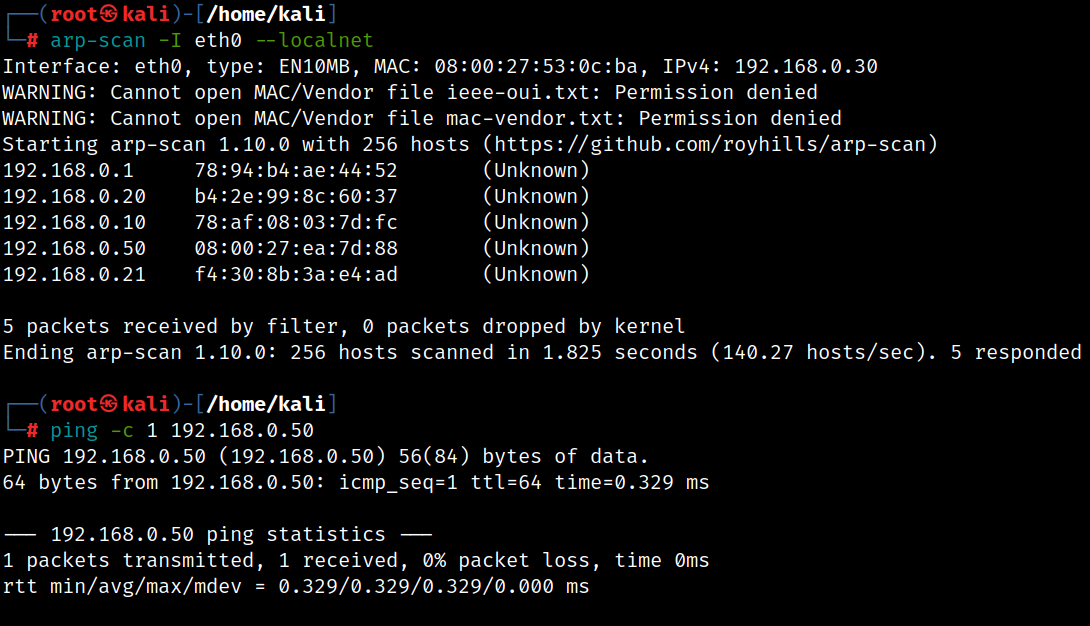Click IP address 192.168.0.1 in scan results
Viewport: 1090px width, 626px height.
pyautogui.click(x=68, y=170)
